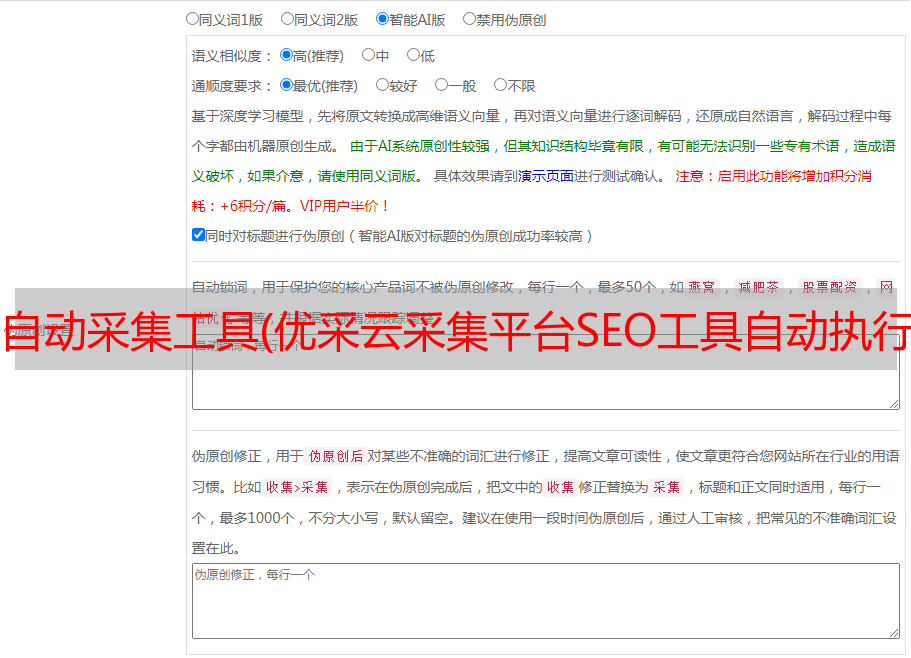This screenshot has width=911, height=658.
Task: Choose the 禁用伪原创 radio option
Action: pyautogui.click(x=469, y=19)
